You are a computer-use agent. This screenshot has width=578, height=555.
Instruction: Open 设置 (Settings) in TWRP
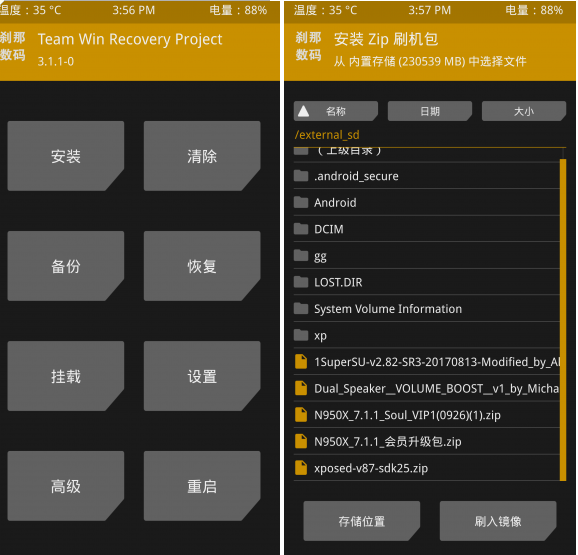(x=202, y=376)
